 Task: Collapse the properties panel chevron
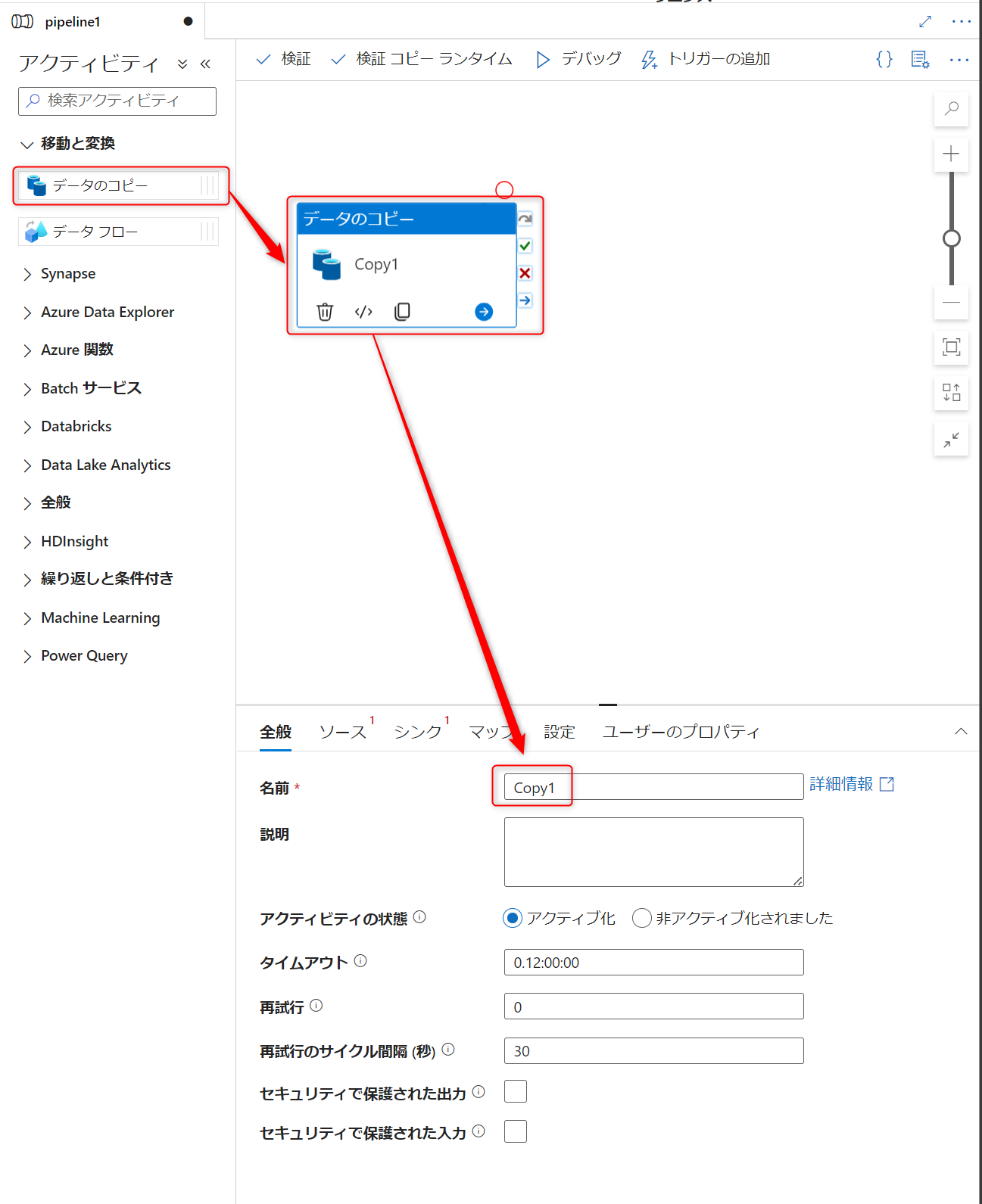(x=961, y=731)
